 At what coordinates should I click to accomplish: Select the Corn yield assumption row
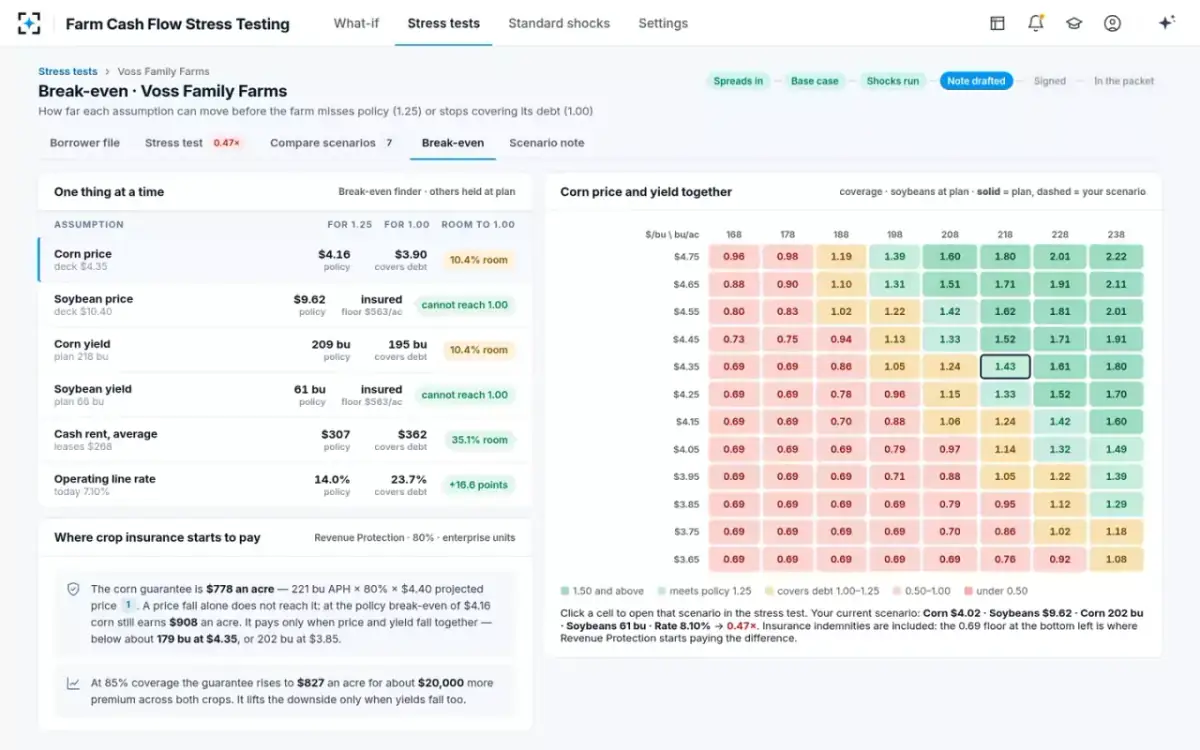pos(285,350)
